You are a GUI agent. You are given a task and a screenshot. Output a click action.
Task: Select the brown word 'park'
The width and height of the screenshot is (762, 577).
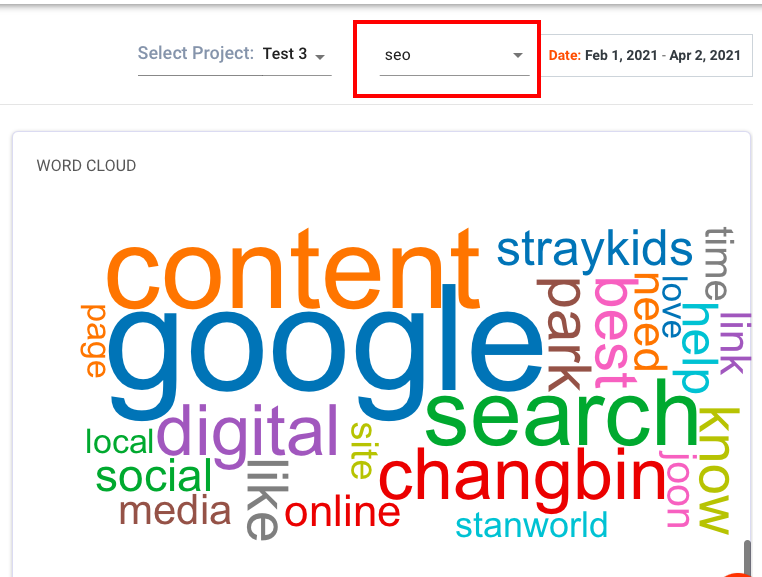[x=565, y=335]
